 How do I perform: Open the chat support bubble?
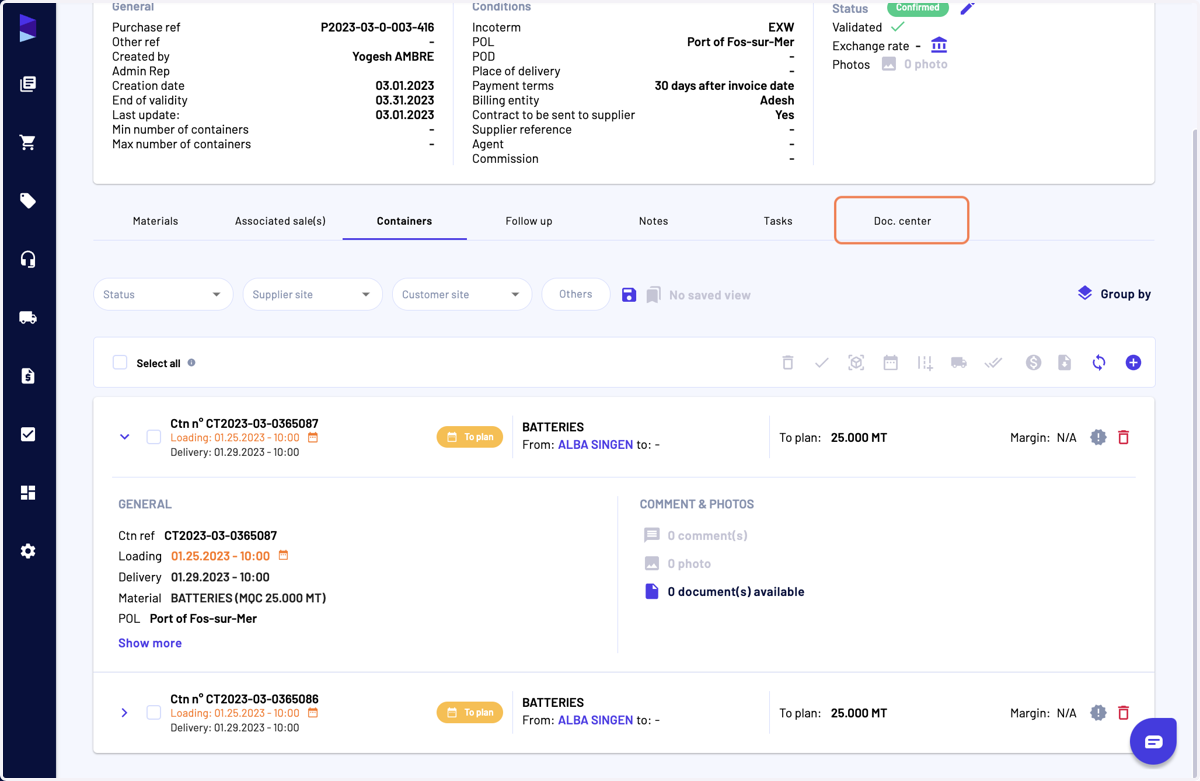click(1153, 742)
